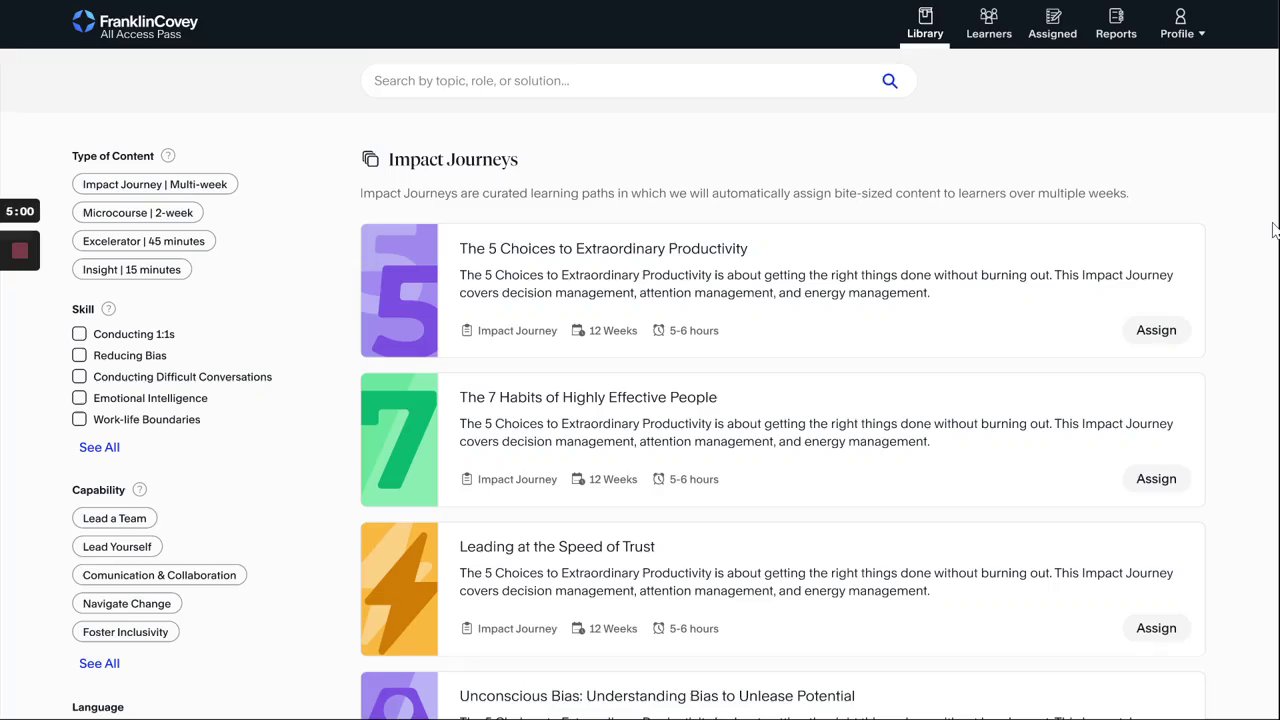1280x720 pixels.
Task: Check the Conducting 1:1s checkbox
Action: click(79, 334)
